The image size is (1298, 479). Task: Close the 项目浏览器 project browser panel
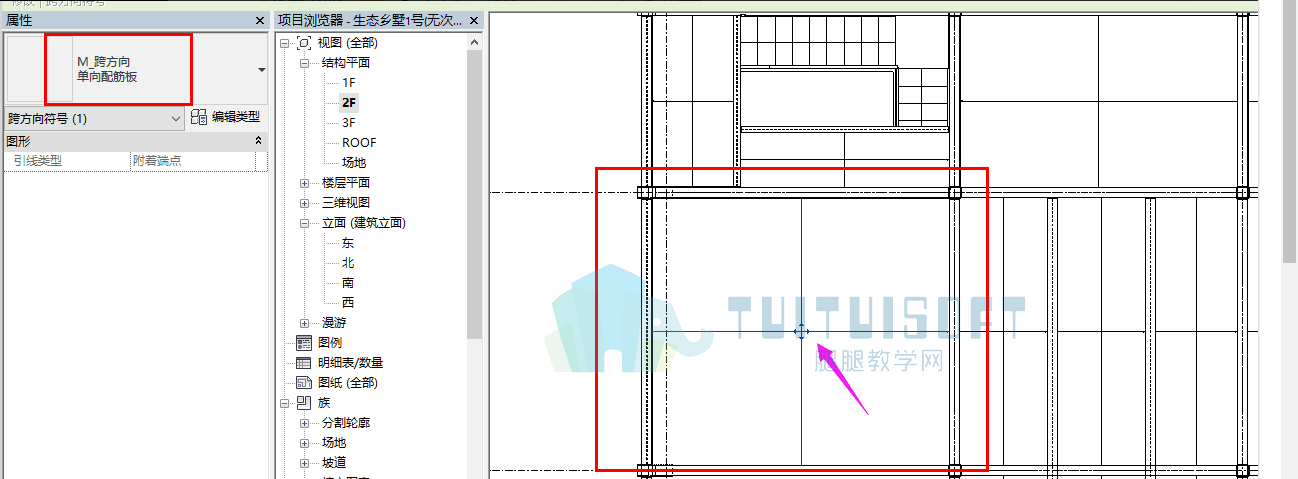coord(474,20)
